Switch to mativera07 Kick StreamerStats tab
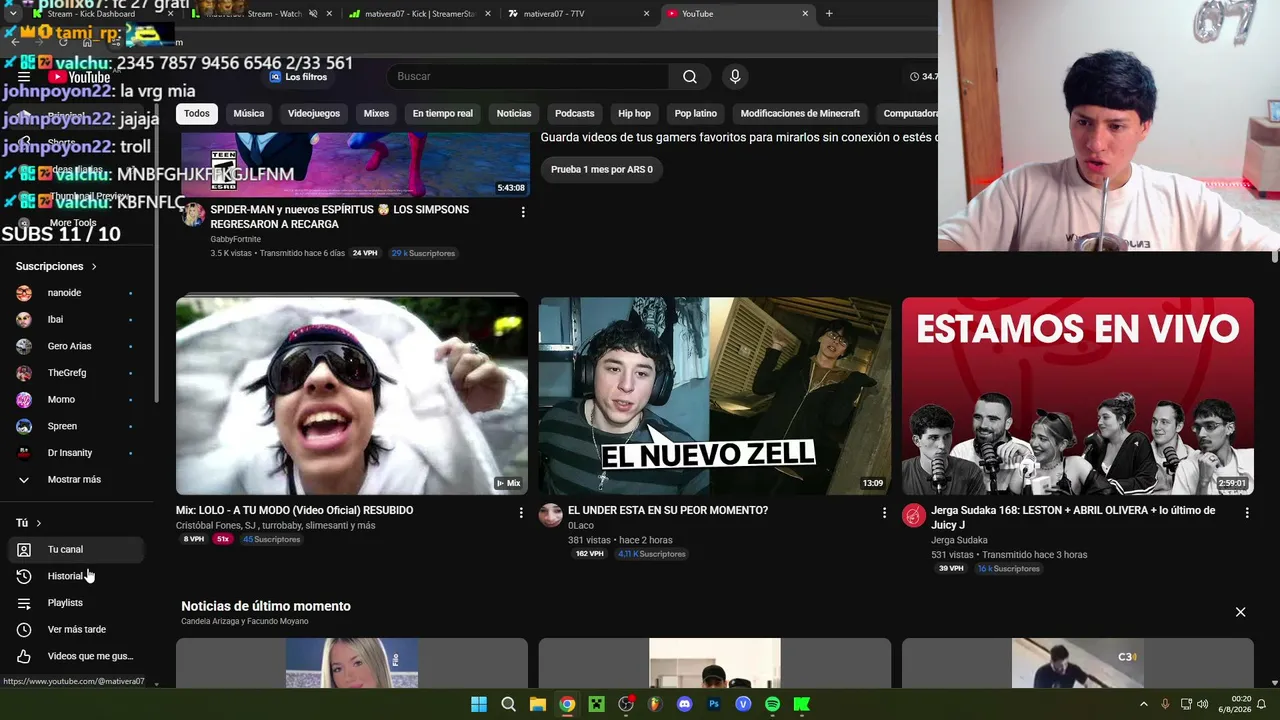The height and width of the screenshot is (720, 1280). 420,14
